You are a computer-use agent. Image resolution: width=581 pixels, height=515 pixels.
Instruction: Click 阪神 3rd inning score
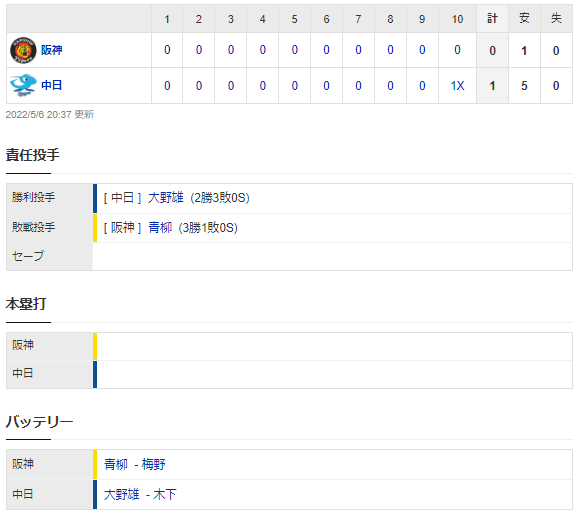tap(231, 50)
